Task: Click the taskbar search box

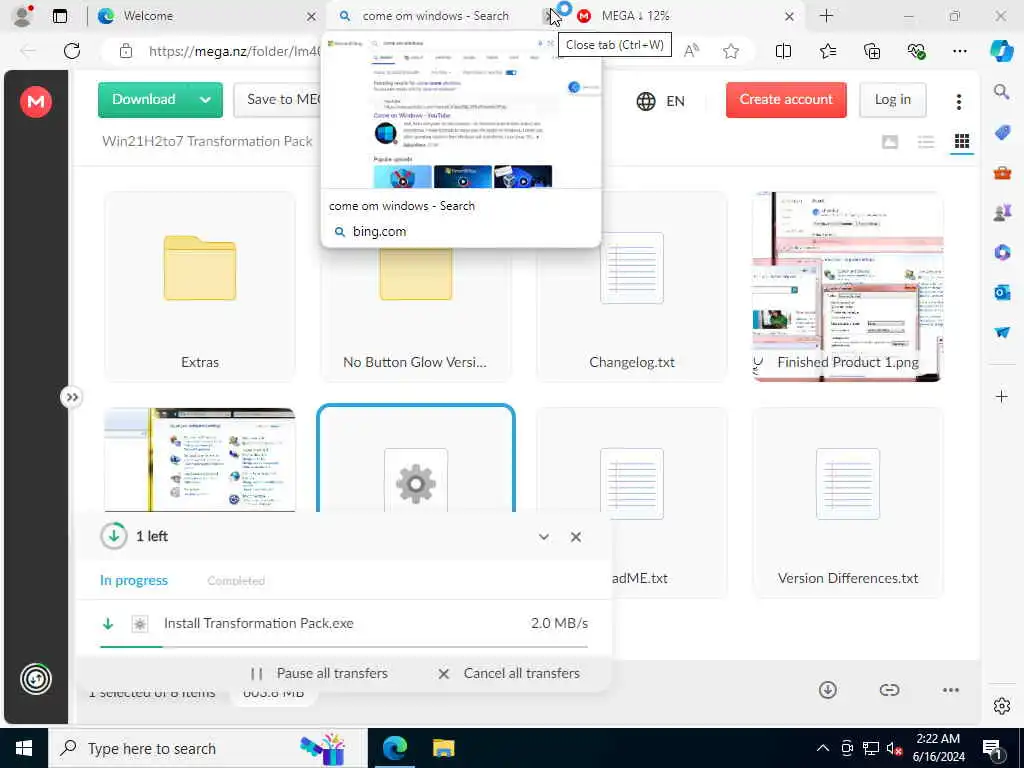Action: 207,748
